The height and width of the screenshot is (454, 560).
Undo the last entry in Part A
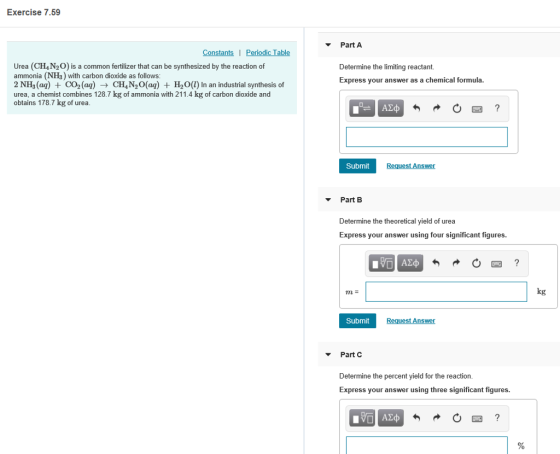[x=416, y=108]
